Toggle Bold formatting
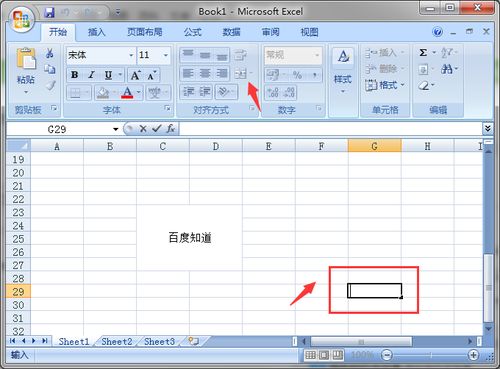 (x=75, y=75)
